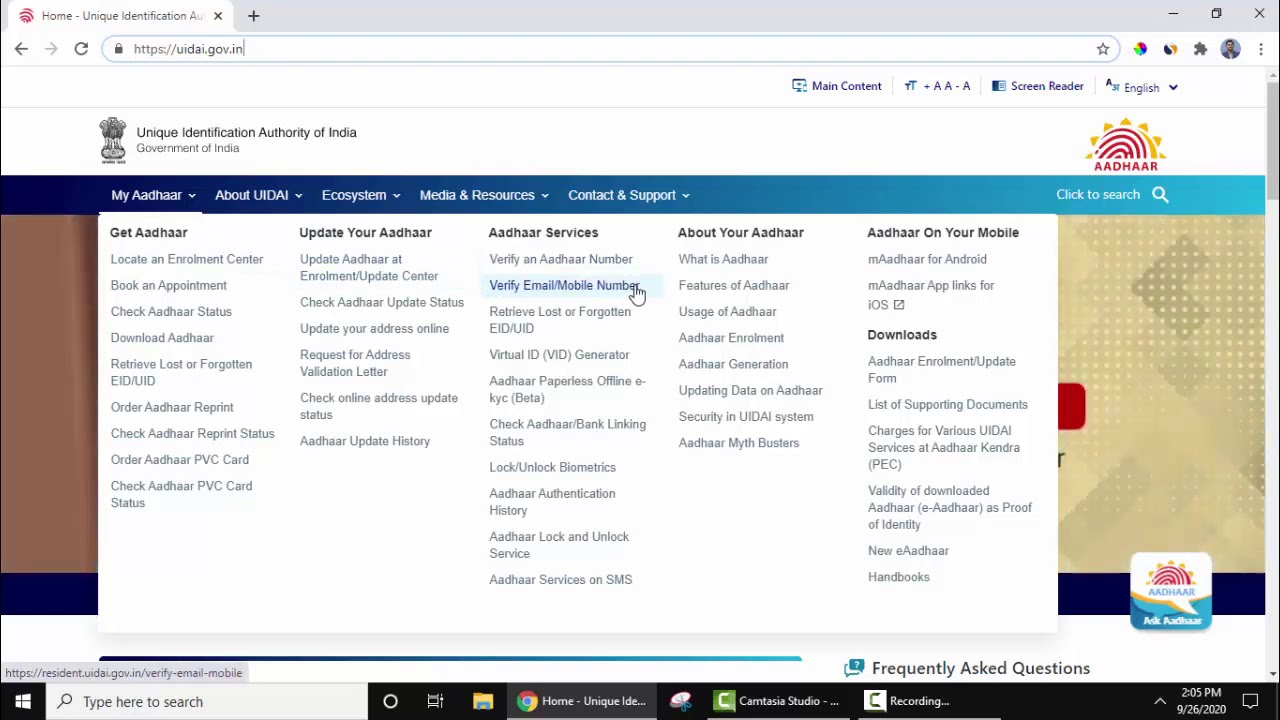Viewport: 1280px width, 720px height.
Task: Increase the text size with + A
Action: (x=933, y=86)
